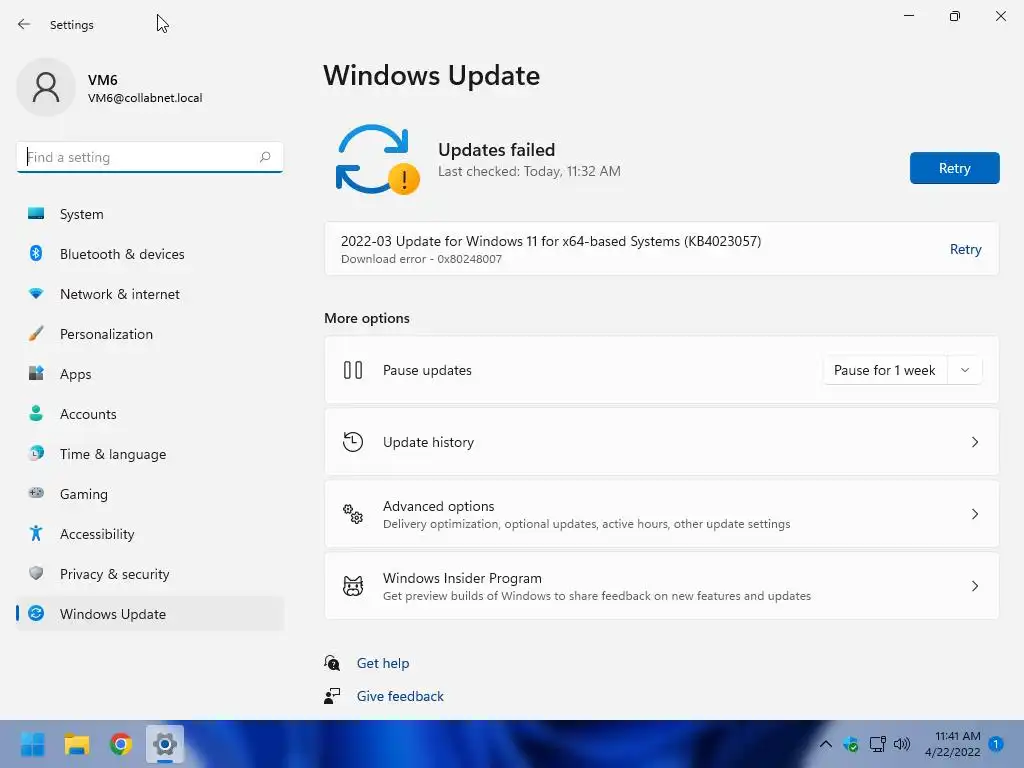Click the Last checked: Today, 11:32 AM text
Screen dimensions: 1024x768
point(529,171)
